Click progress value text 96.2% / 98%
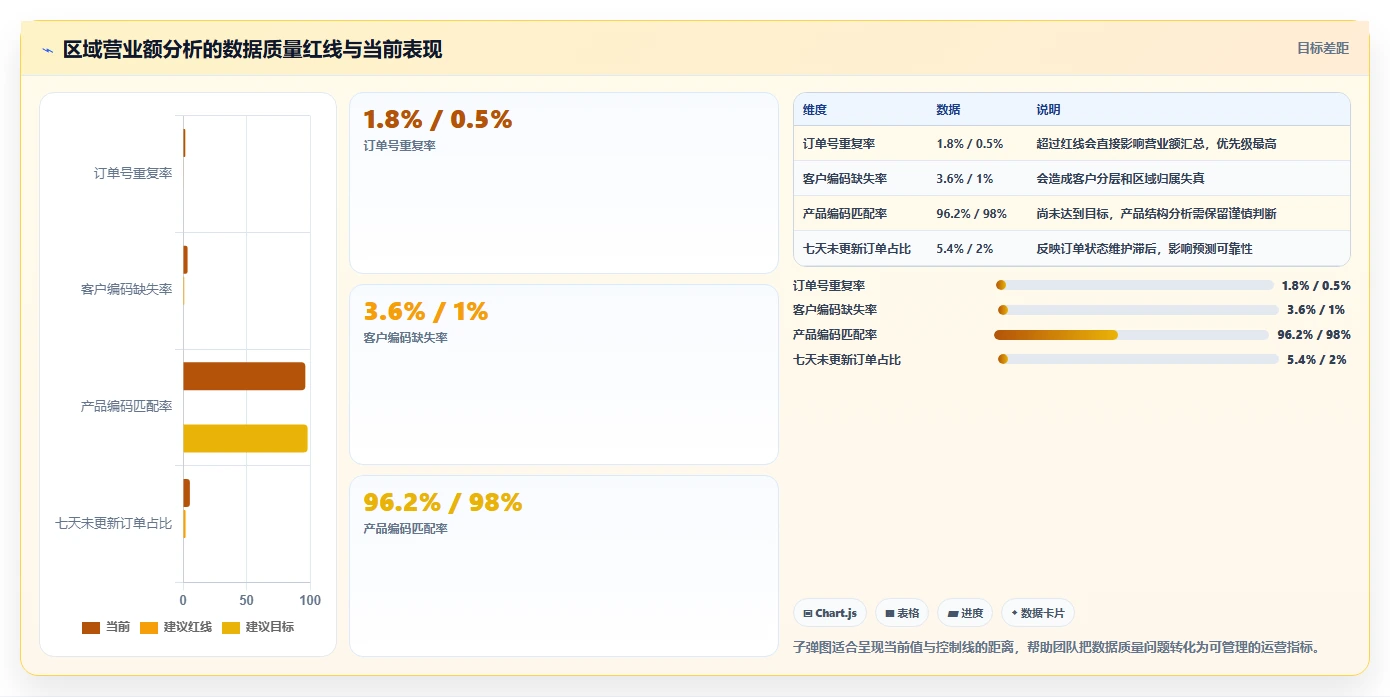1390x697 pixels. coord(1314,335)
